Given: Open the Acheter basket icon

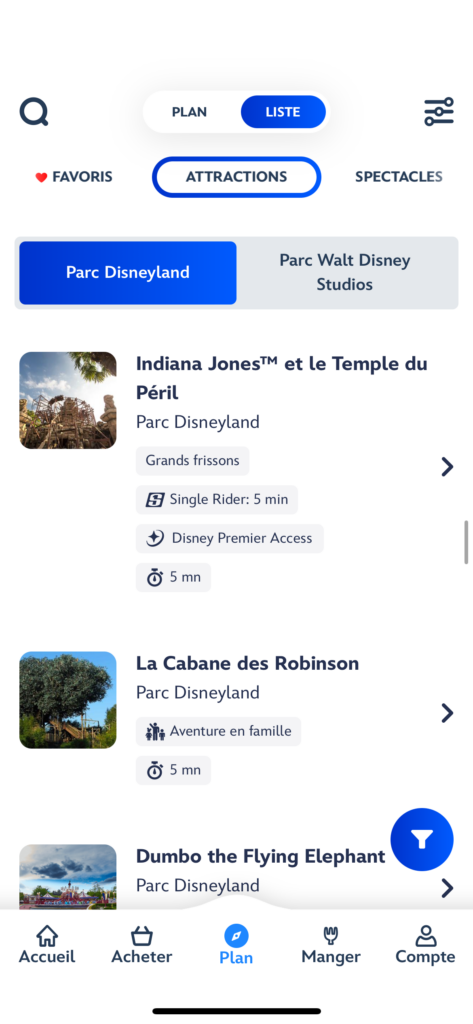Looking at the screenshot, I should tap(141, 935).
